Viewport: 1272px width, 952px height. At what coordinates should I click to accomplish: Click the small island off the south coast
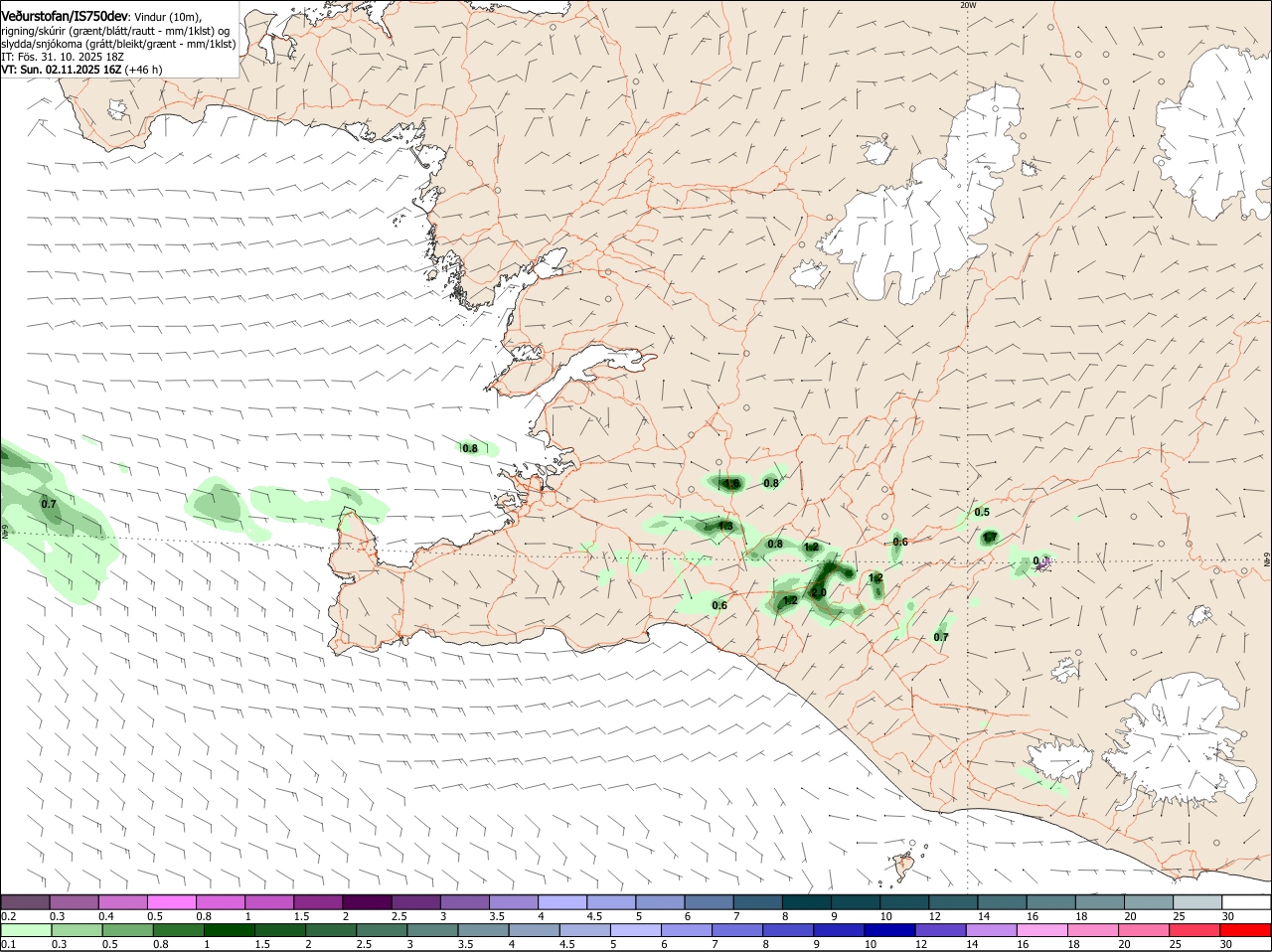click(904, 867)
